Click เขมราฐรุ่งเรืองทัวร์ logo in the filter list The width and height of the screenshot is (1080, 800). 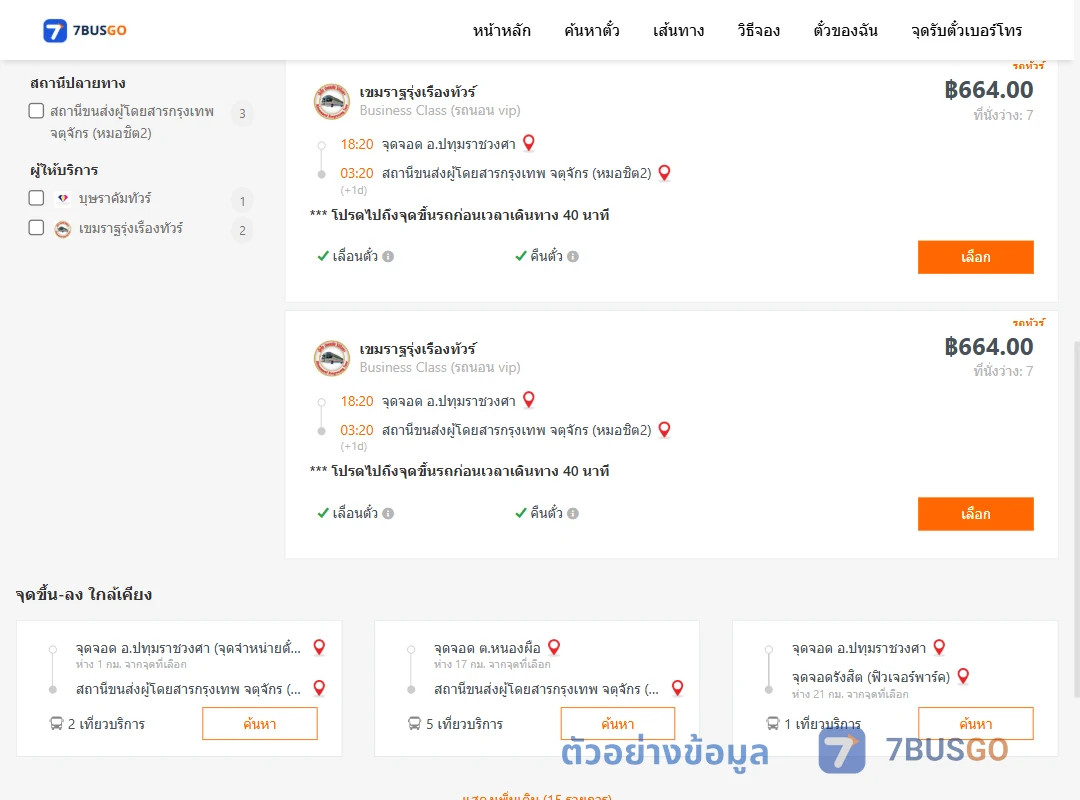(x=63, y=229)
